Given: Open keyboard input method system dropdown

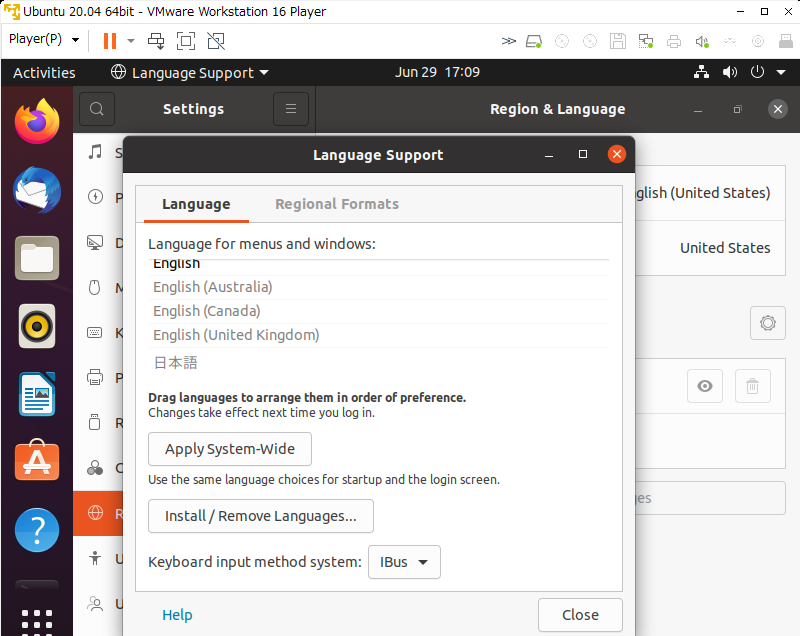Looking at the screenshot, I should click(404, 562).
